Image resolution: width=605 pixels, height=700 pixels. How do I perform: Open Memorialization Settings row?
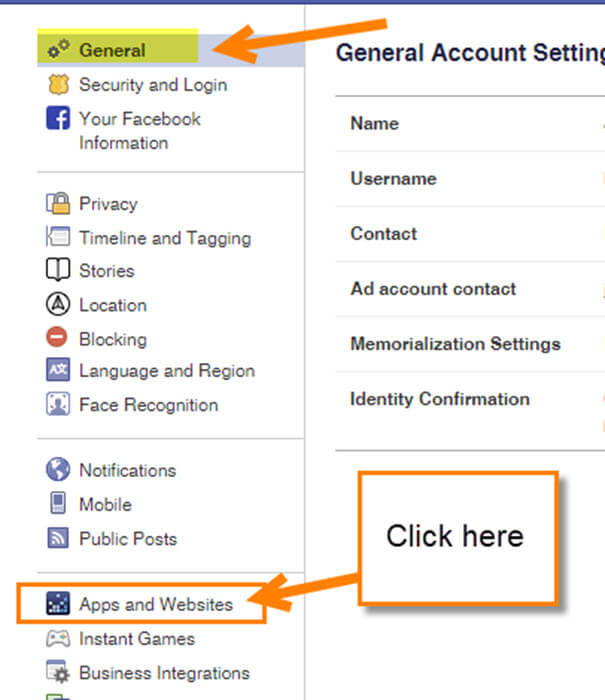tap(470, 344)
